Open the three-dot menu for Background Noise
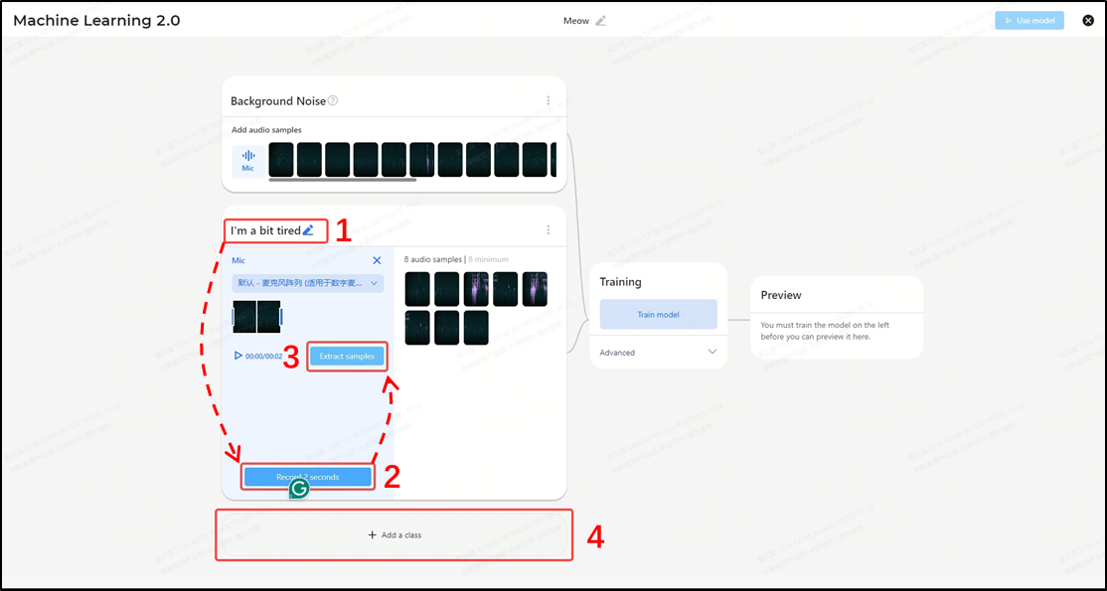The image size is (1107, 591). pyautogui.click(x=548, y=101)
